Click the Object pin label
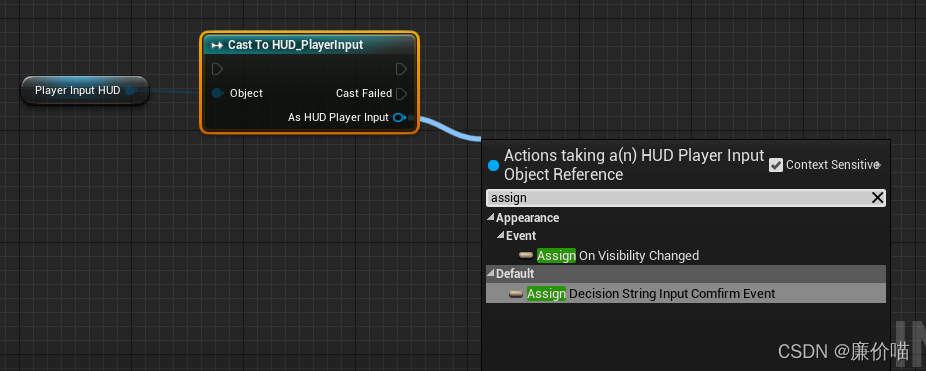The width and height of the screenshot is (926, 371). pos(246,93)
